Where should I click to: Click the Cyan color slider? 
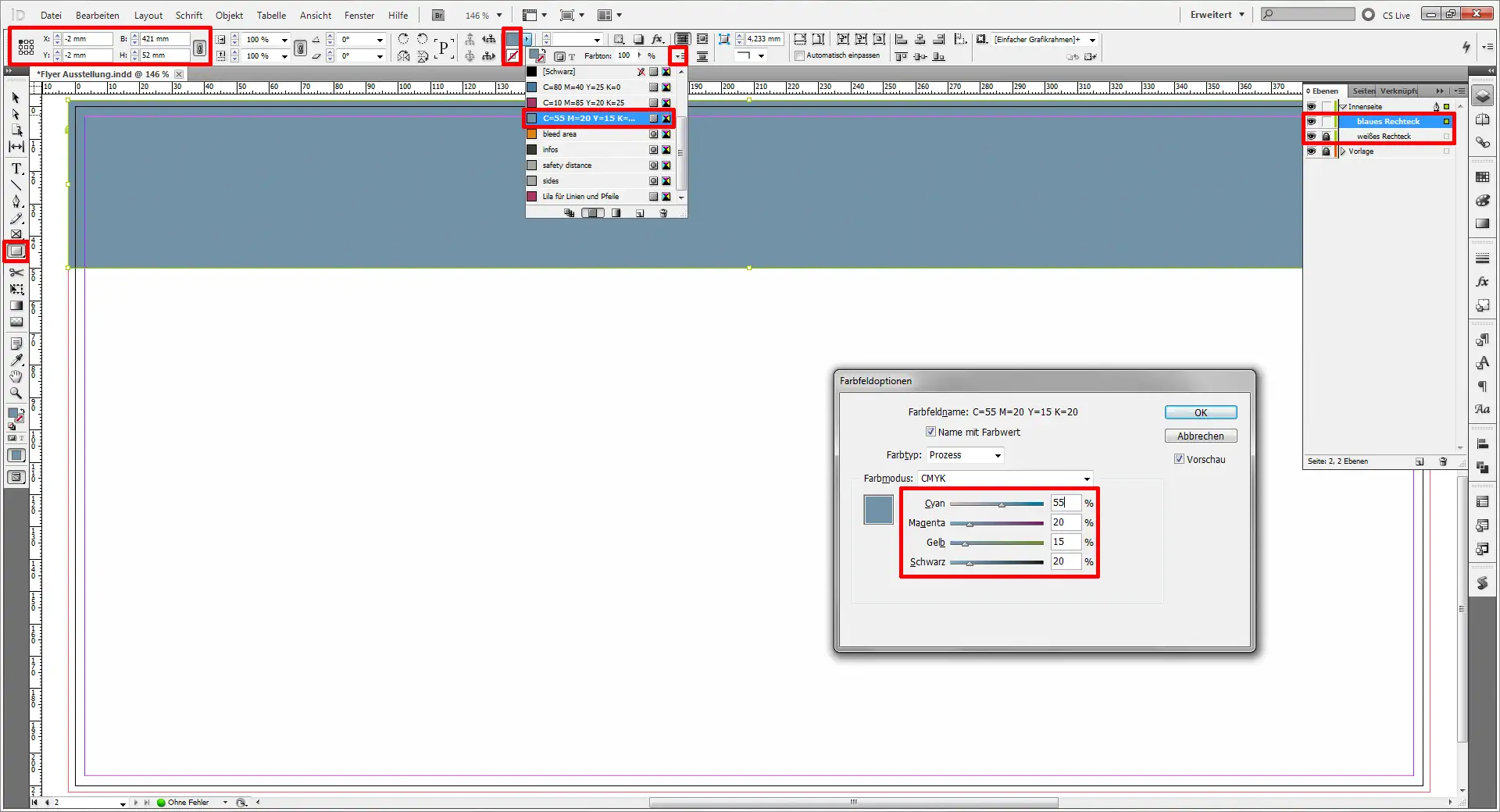tap(996, 504)
